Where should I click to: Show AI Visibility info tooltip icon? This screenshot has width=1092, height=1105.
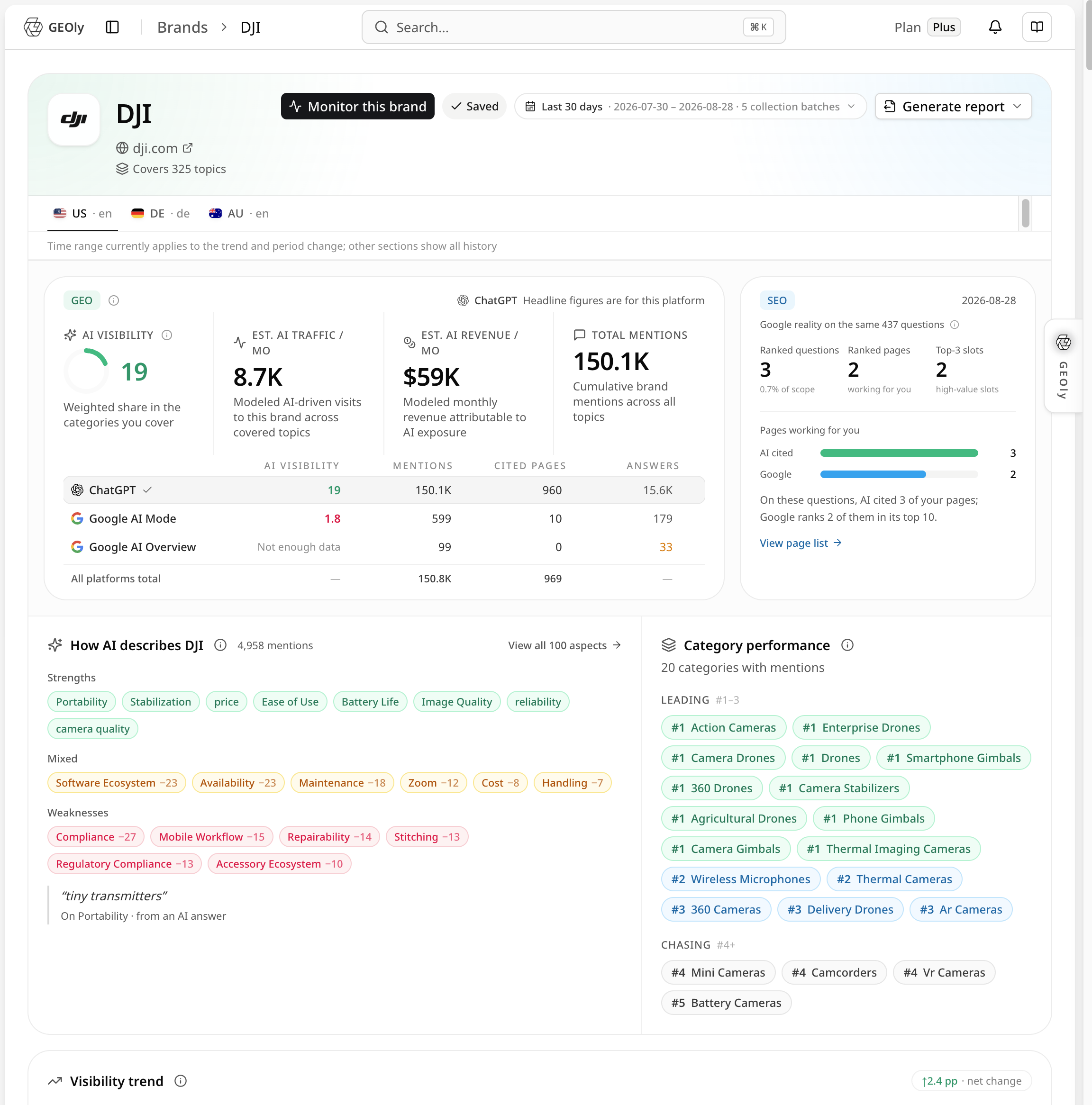[167, 335]
